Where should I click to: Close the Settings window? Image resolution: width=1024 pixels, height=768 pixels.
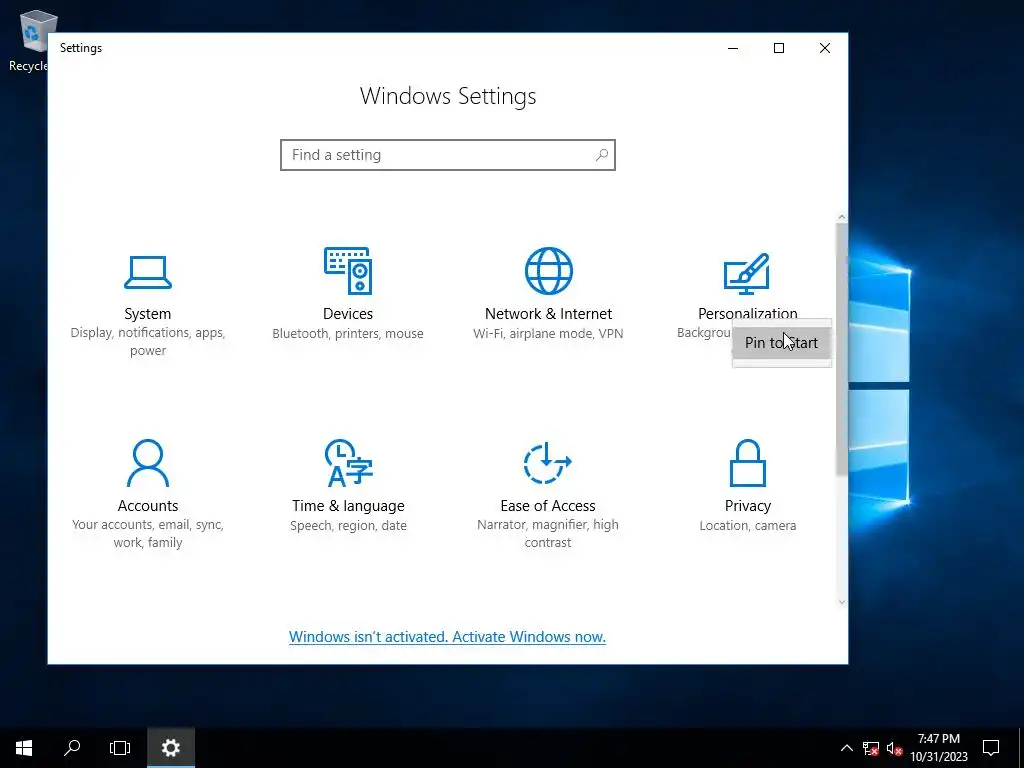(x=825, y=48)
